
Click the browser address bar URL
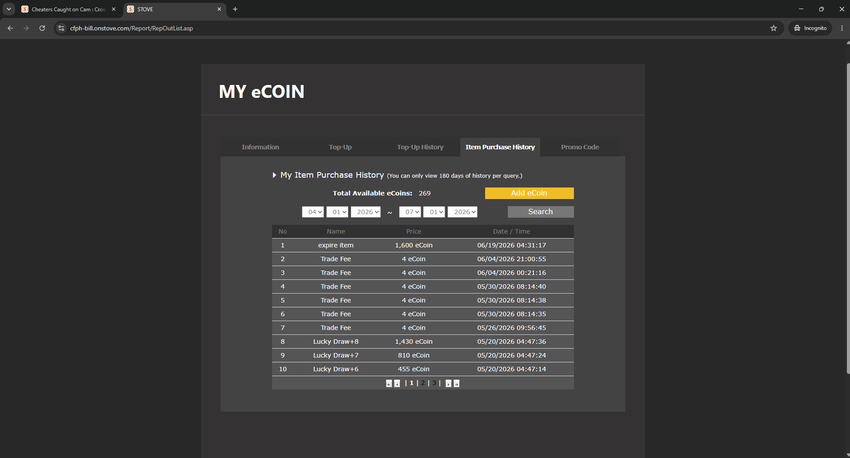131,28
